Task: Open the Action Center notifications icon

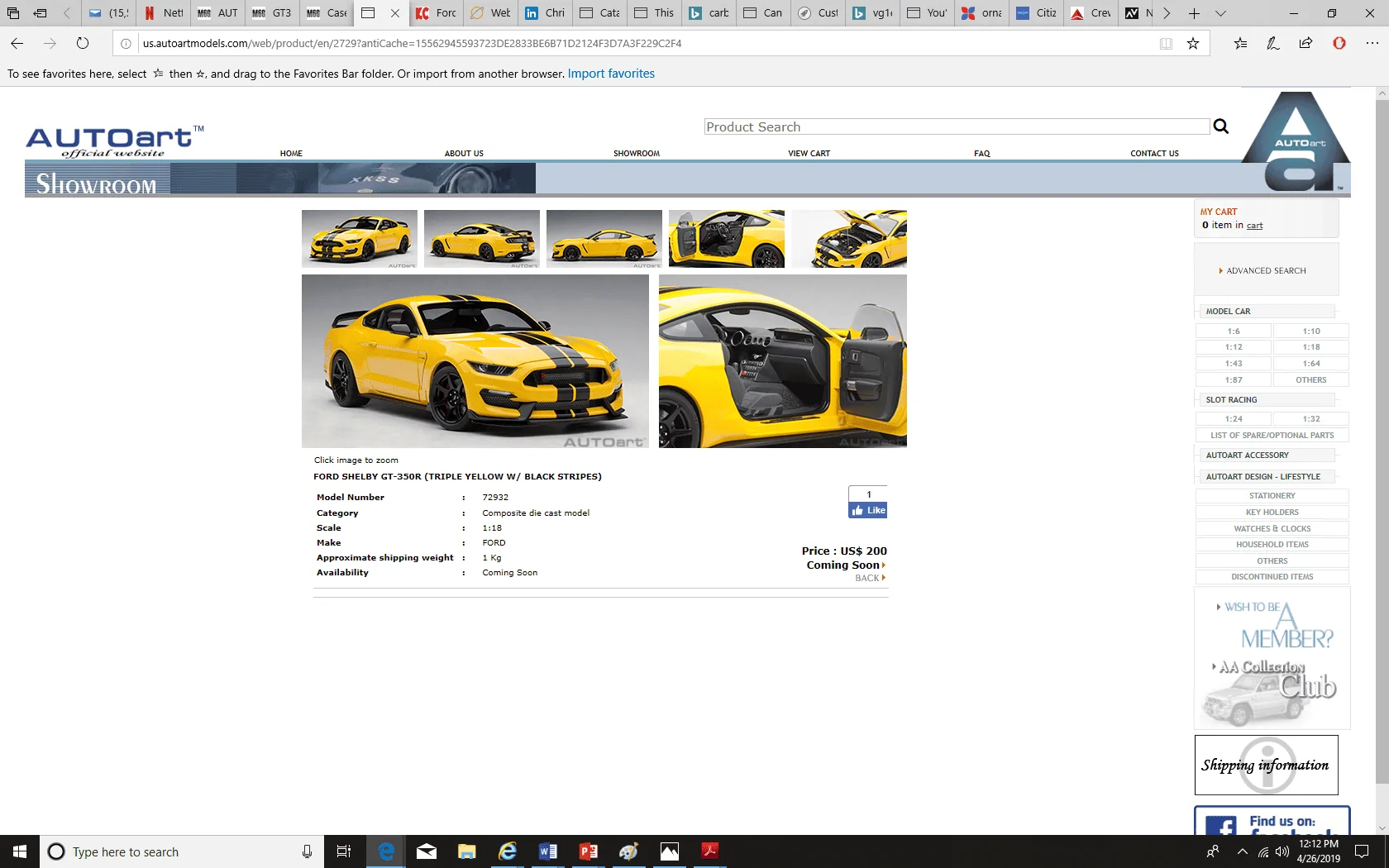Action: (x=1362, y=851)
